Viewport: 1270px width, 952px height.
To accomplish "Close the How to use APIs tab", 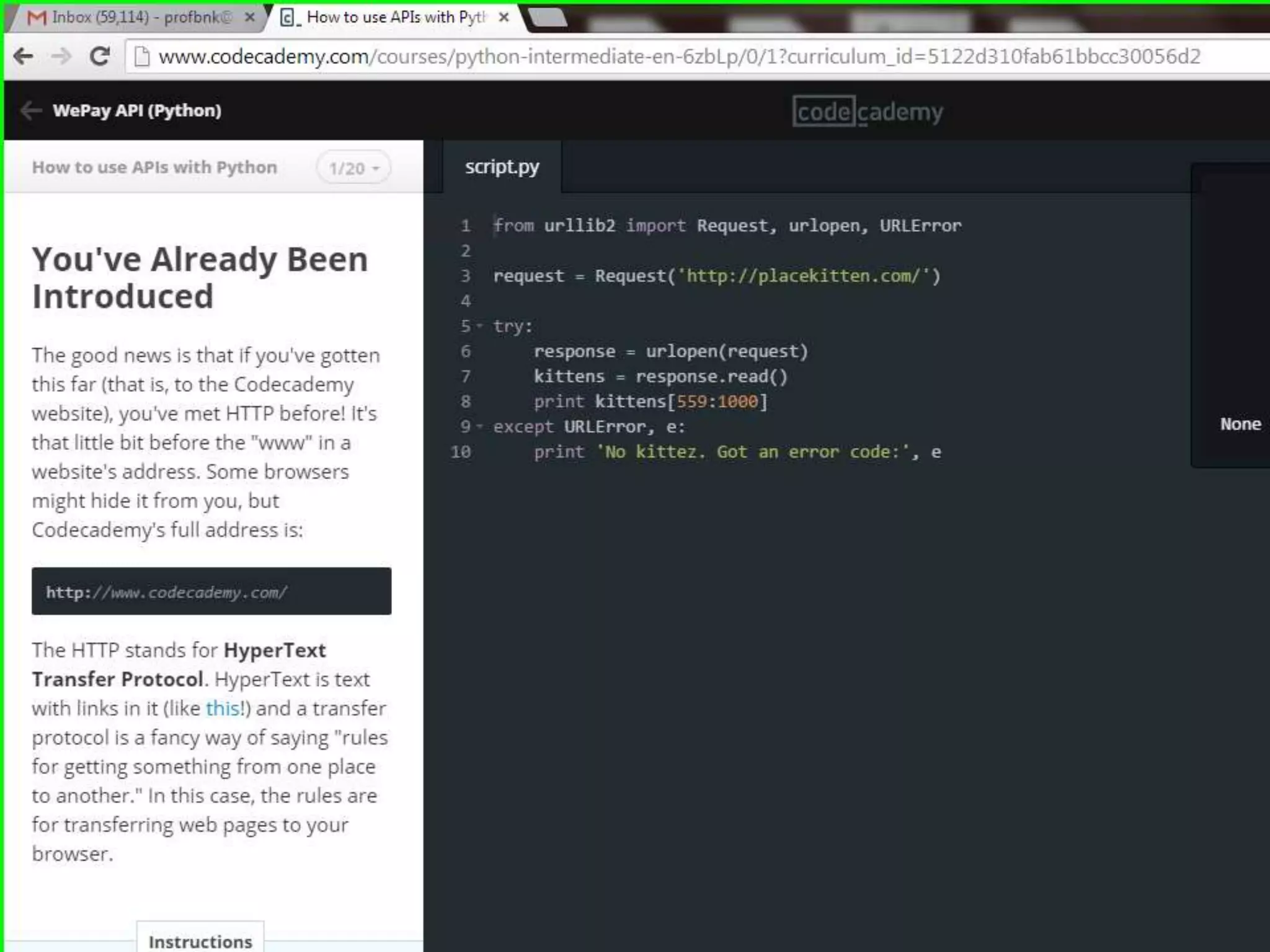I will [x=504, y=17].
